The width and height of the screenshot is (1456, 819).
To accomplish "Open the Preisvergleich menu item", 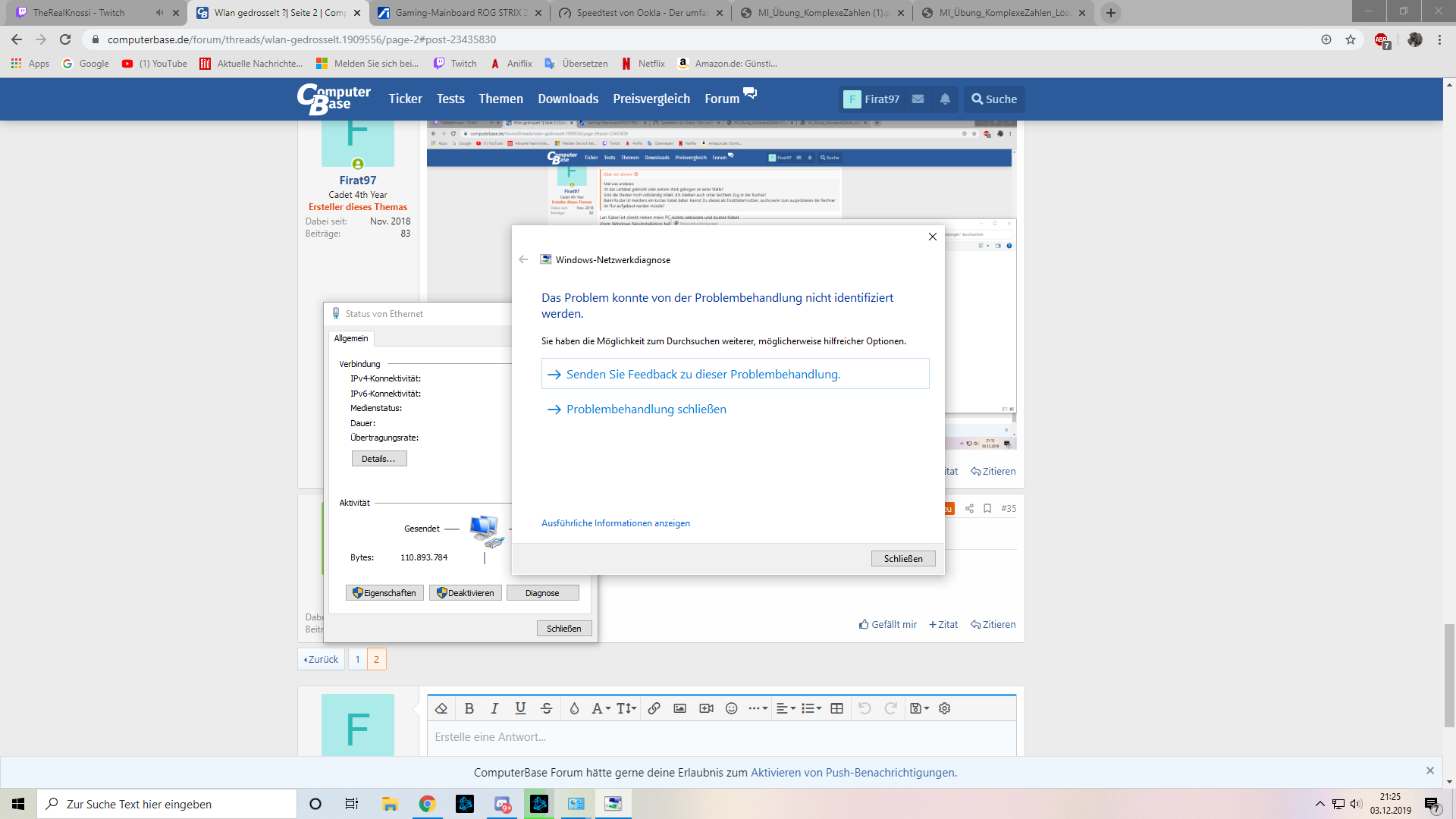I will tap(651, 99).
